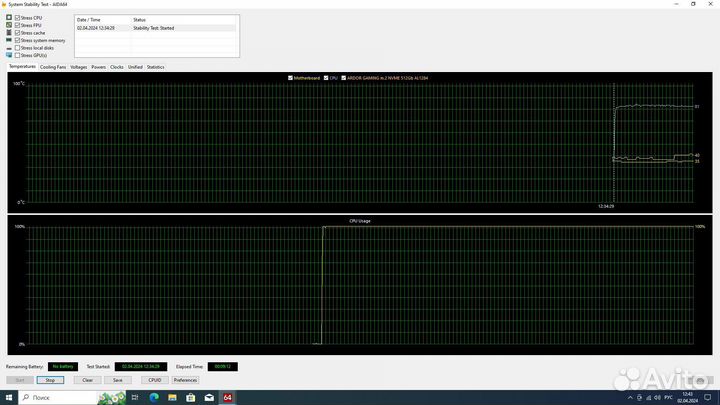
Task: Toggle the ARDOR GAMING NVMe graph checkbox
Action: [343, 78]
